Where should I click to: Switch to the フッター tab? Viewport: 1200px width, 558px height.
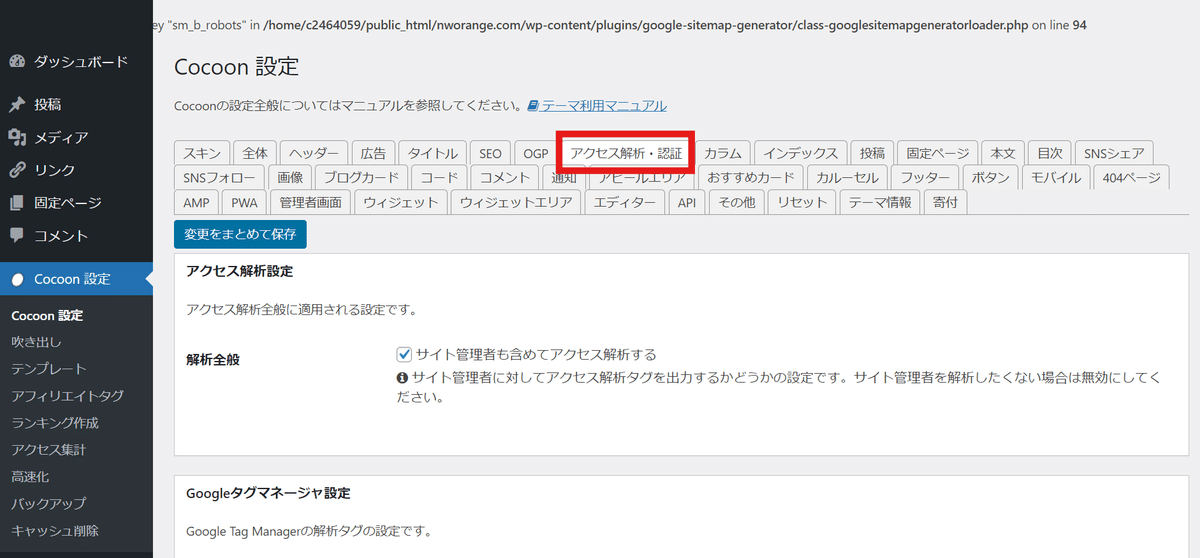pyautogui.click(x=925, y=178)
